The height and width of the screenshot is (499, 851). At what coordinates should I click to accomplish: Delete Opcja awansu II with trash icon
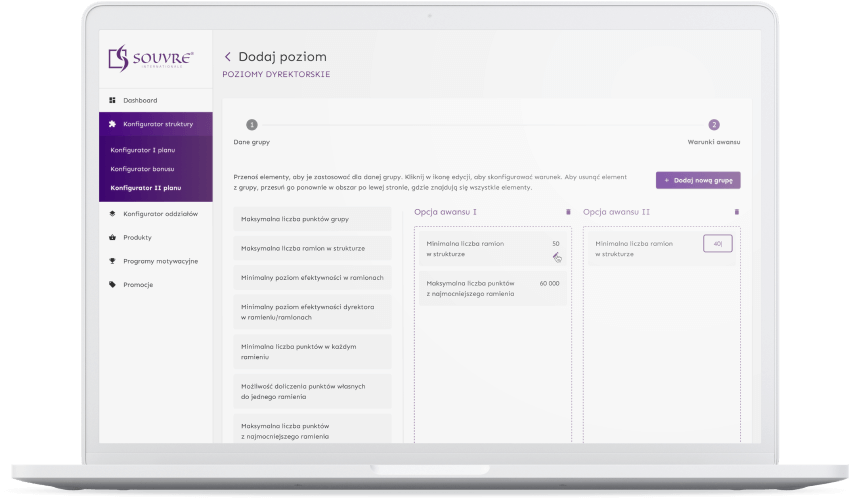tap(737, 212)
